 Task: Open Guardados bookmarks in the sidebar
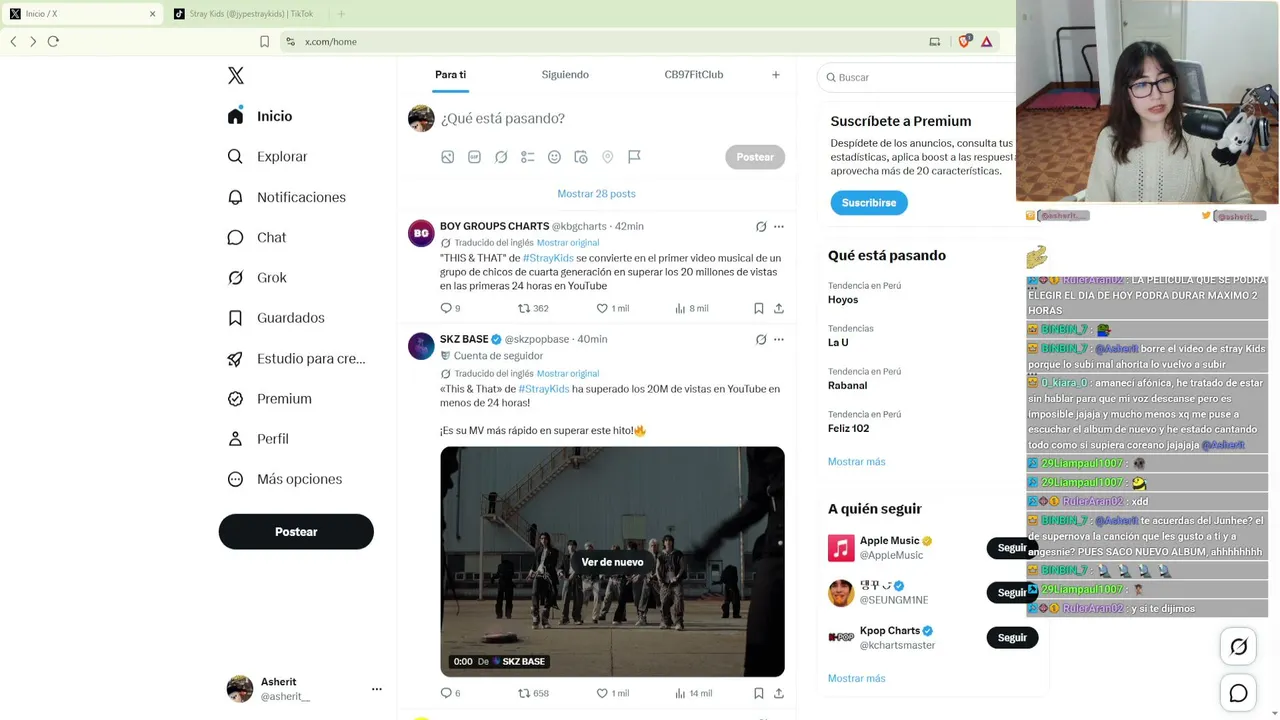point(276,318)
